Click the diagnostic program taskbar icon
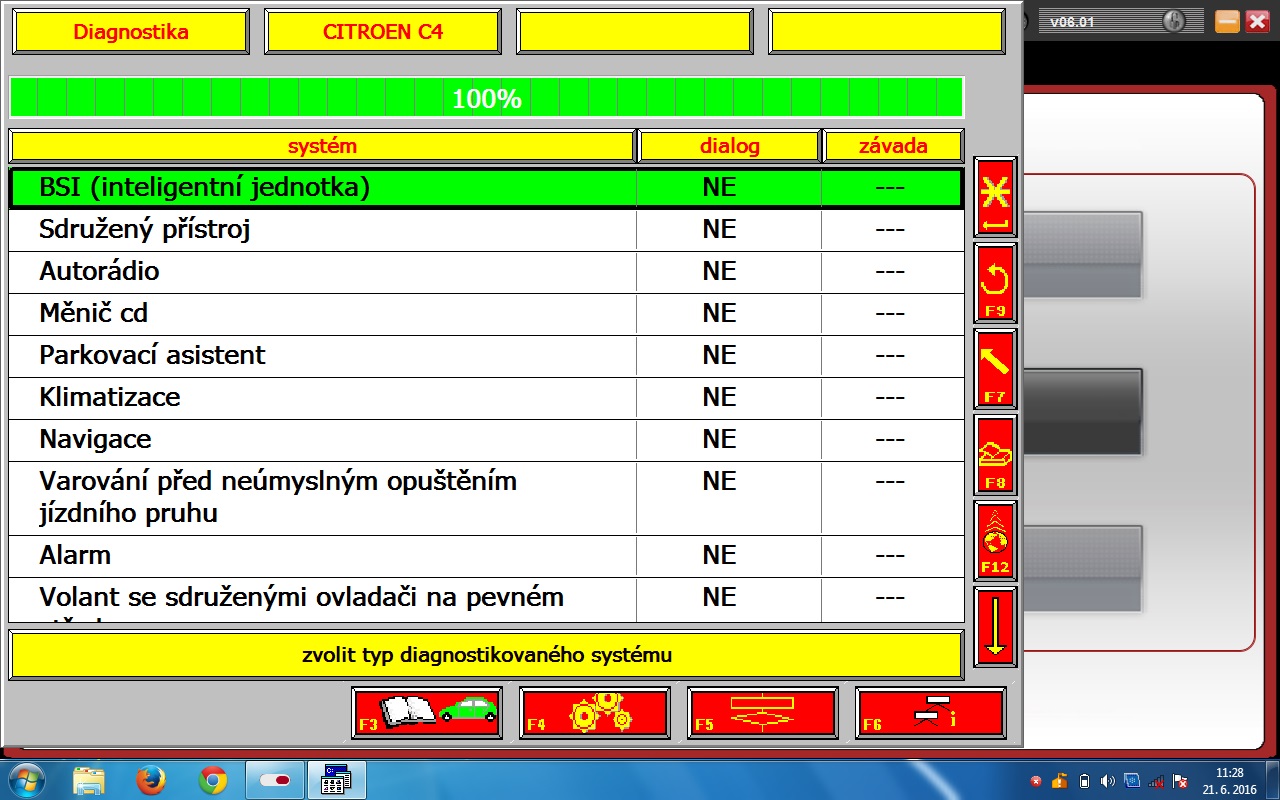The height and width of the screenshot is (800, 1280). click(x=335, y=780)
